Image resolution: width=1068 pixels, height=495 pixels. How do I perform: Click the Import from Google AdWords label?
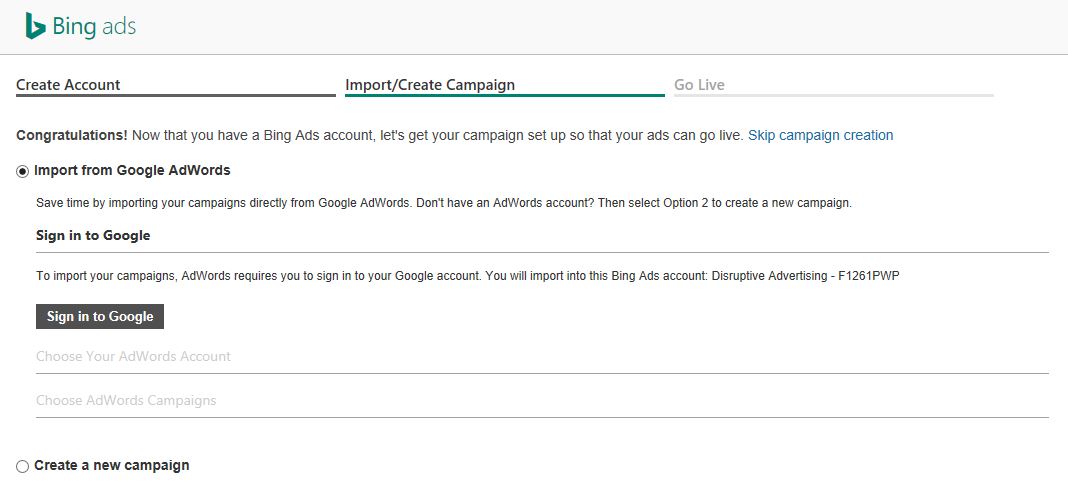tap(132, 170)
